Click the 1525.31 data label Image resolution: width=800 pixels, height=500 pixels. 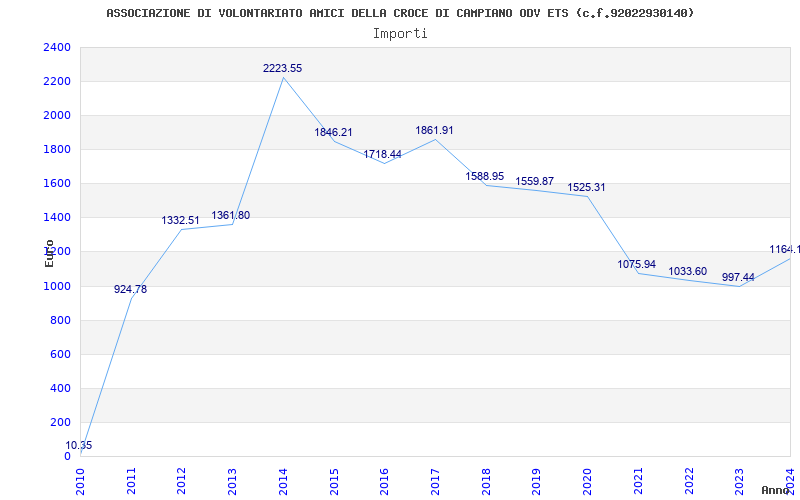point(586,187)
